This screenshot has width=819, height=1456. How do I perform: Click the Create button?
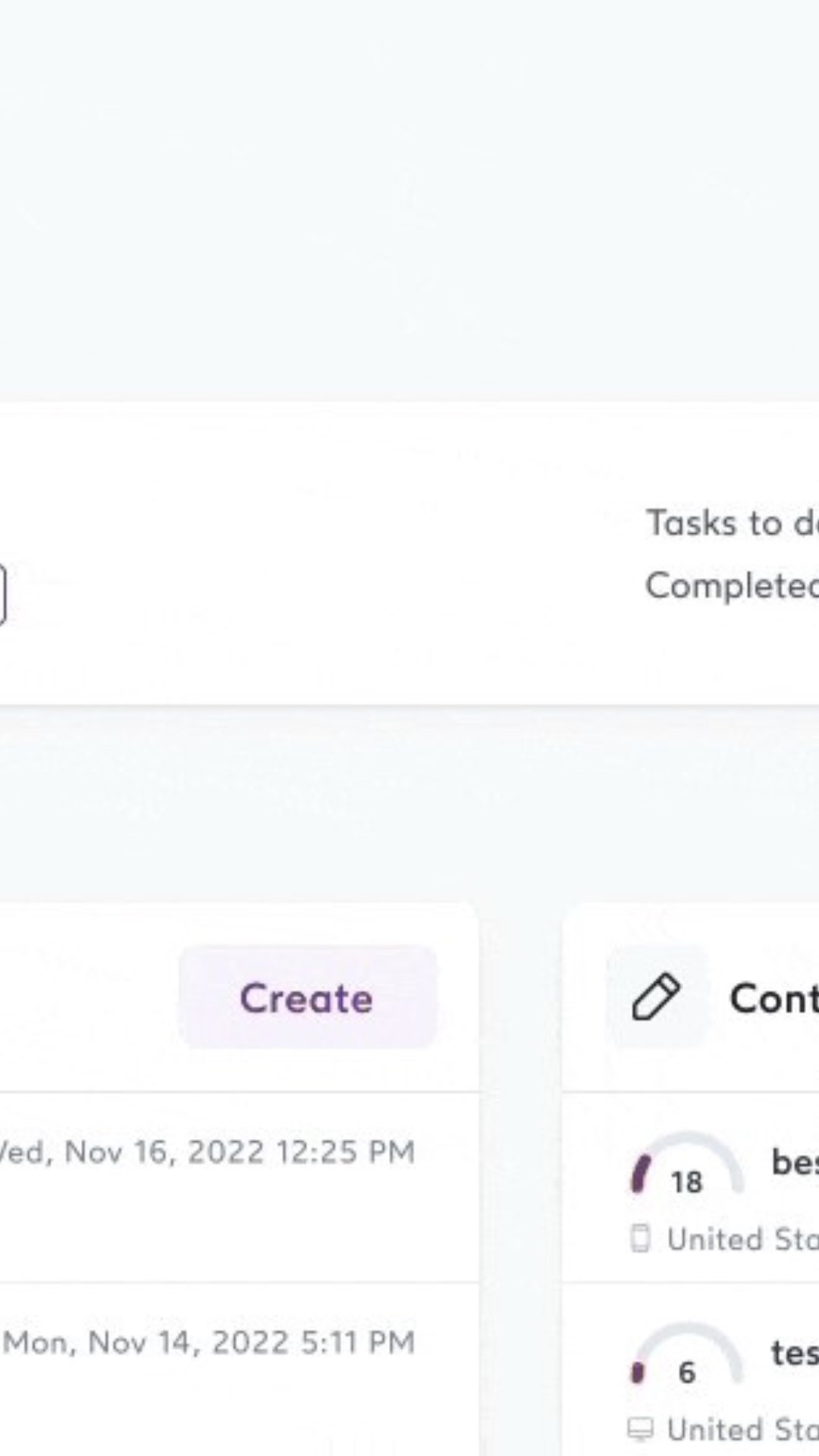tap(308, 997)
